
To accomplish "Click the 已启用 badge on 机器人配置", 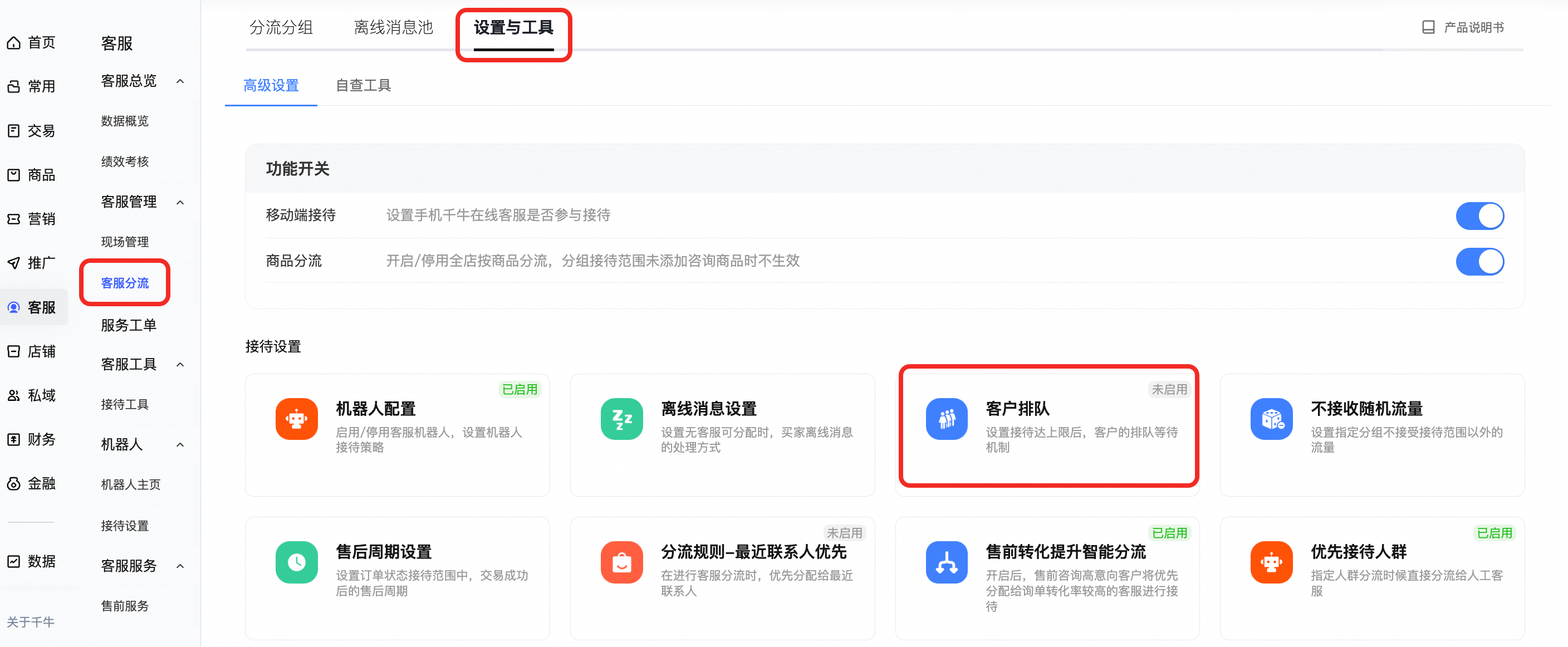I will click(x=519, y=390).
